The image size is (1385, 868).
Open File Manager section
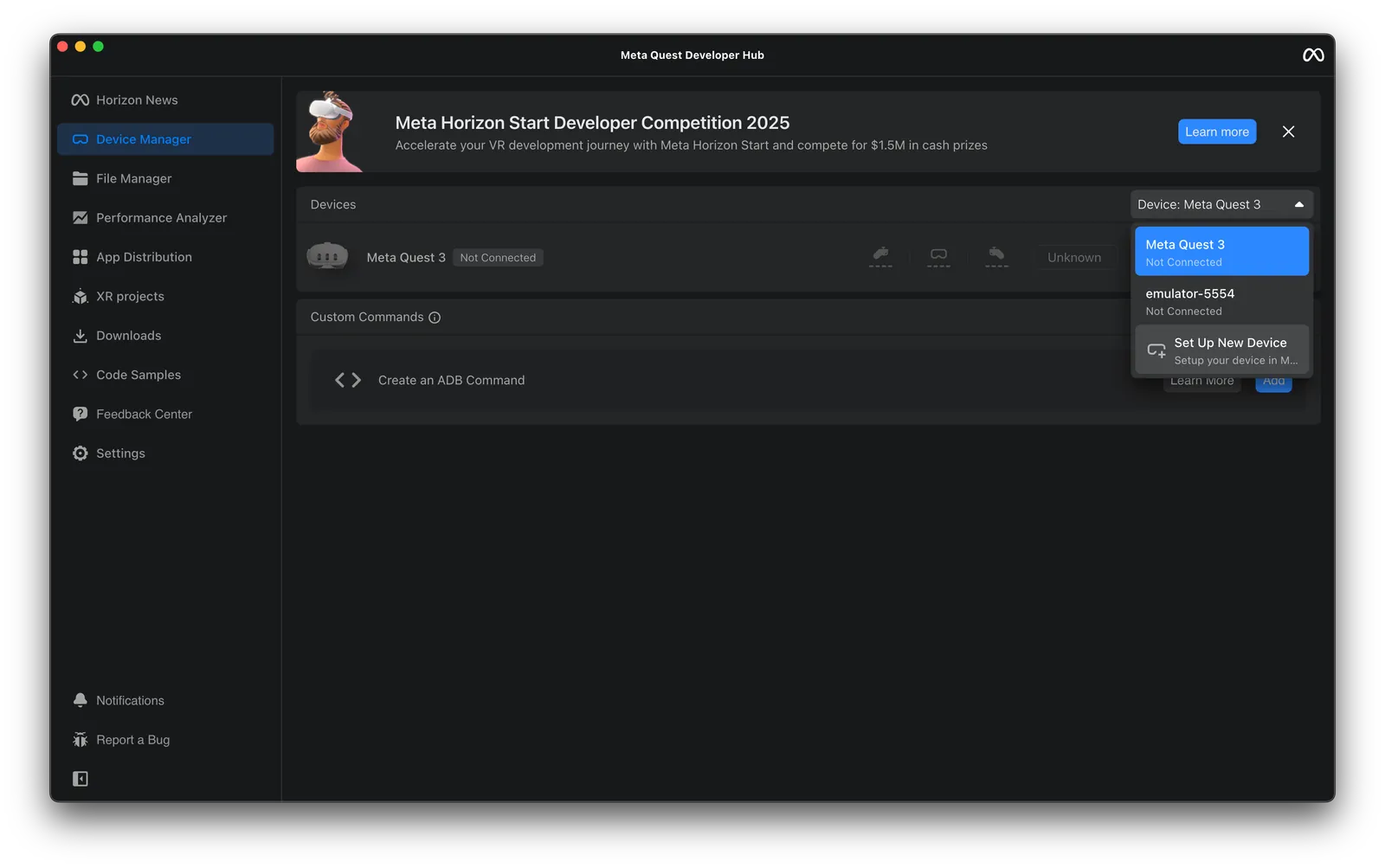[165, 178]
